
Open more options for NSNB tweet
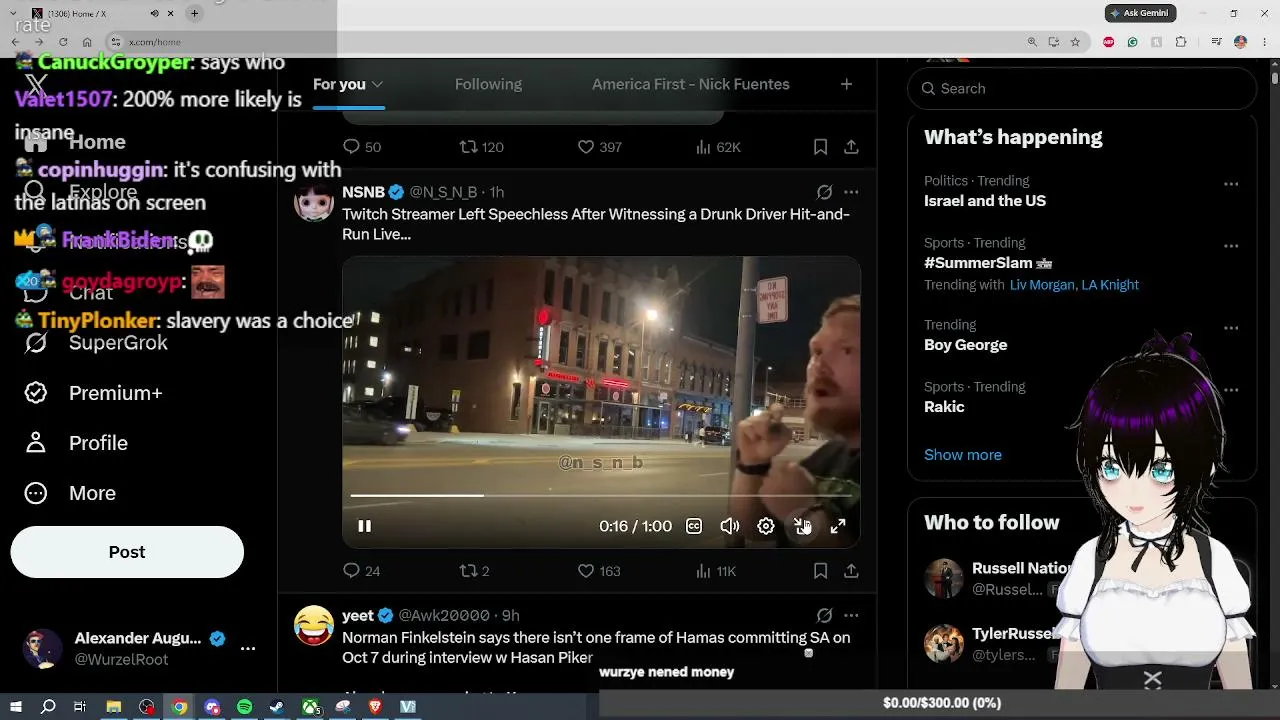(x=851, y=192)
